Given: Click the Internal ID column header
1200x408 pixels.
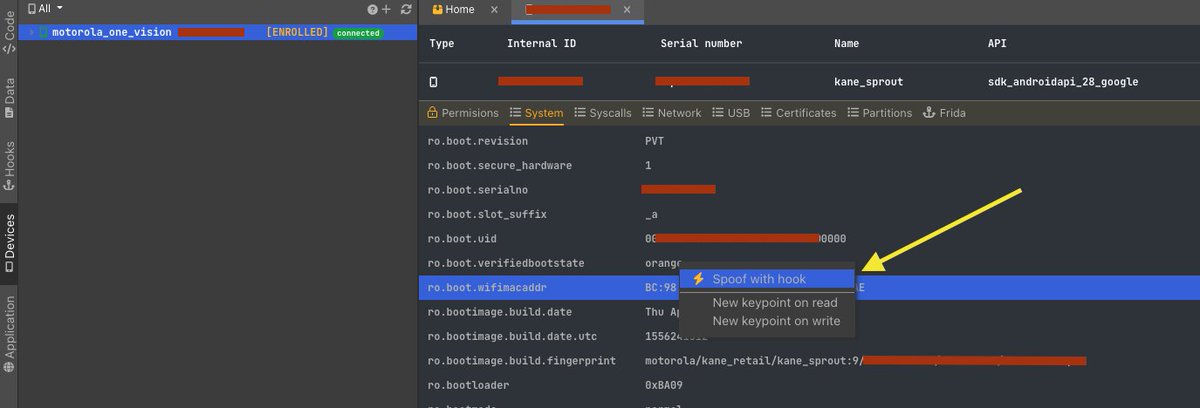Looking at the screenshot, I should [x=541, y=44].
